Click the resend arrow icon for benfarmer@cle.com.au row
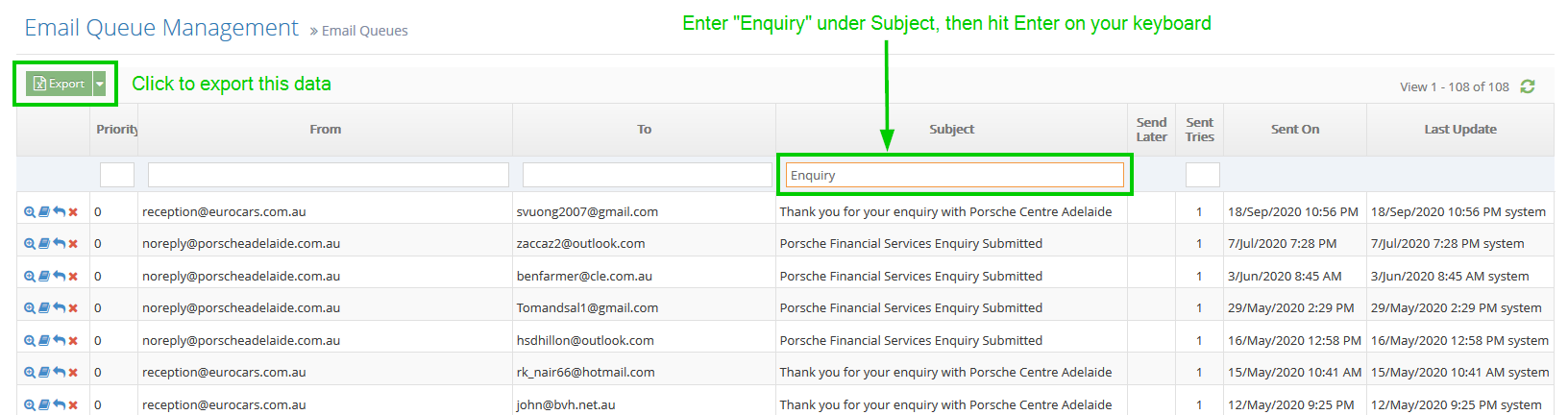The width and height of the screenshot is (1568, 415). 59,277
